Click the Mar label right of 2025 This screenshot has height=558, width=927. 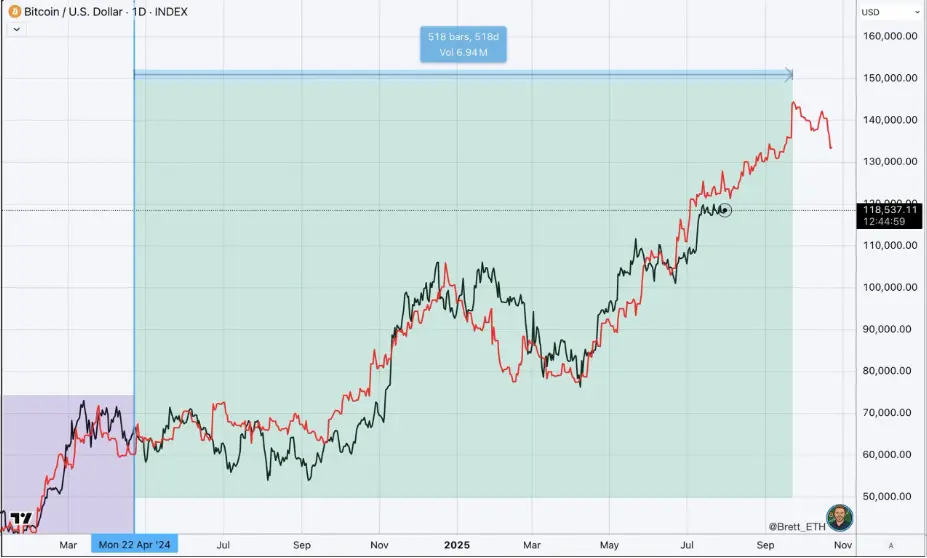532,545
